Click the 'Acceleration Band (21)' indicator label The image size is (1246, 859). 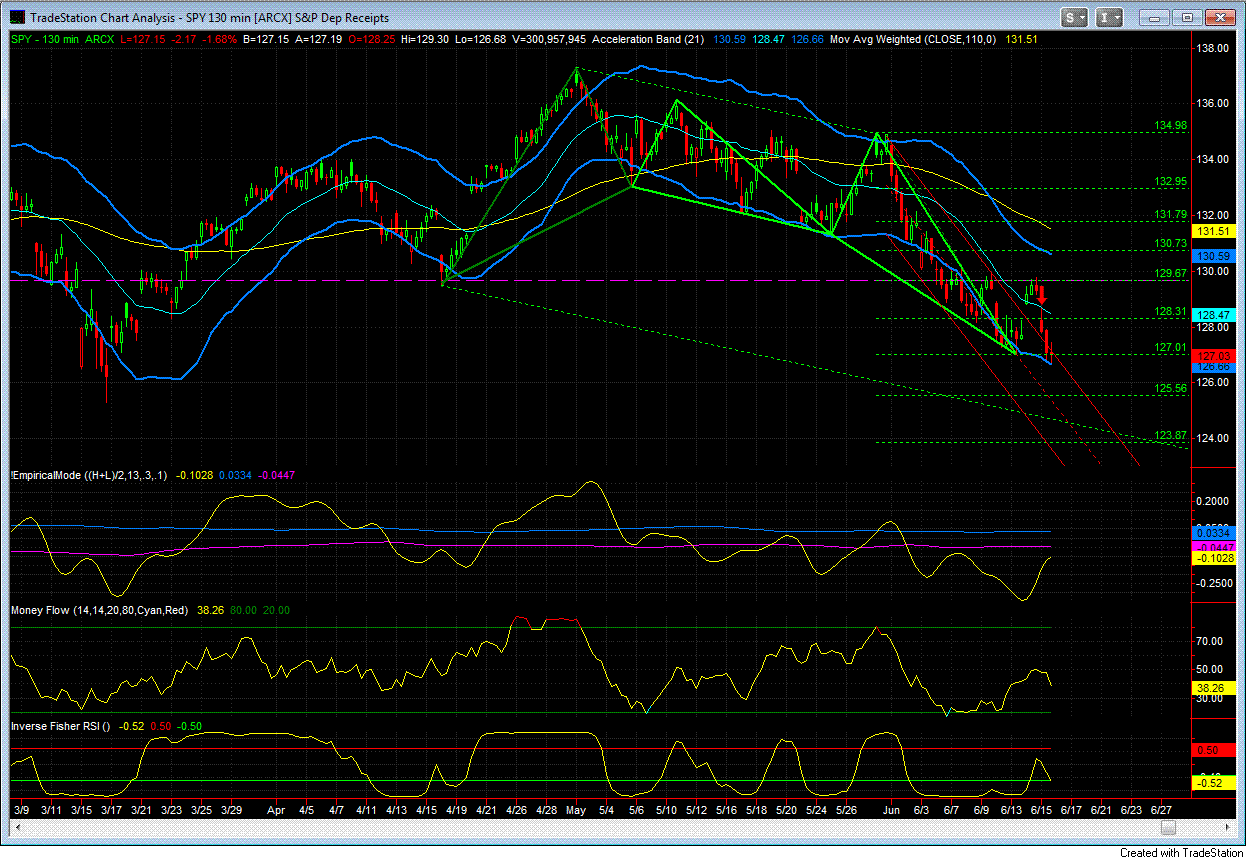(x=650, y=39)
